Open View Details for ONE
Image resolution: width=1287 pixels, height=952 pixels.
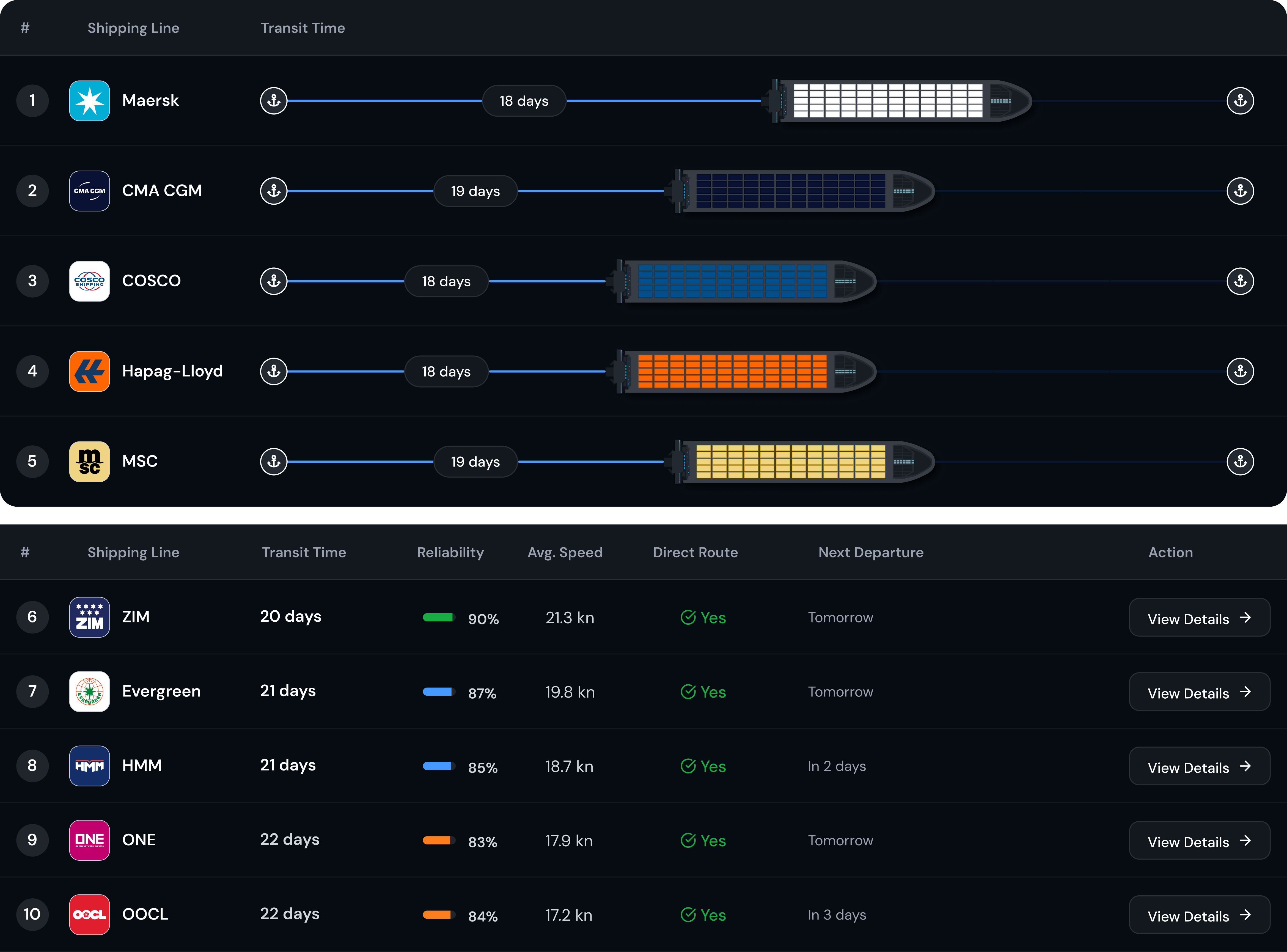click(x=1200, y=841)
